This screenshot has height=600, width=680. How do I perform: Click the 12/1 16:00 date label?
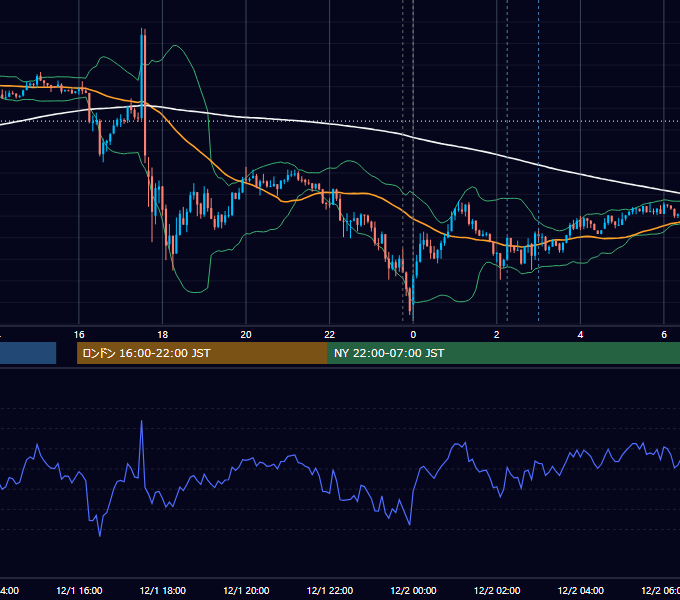79,590
